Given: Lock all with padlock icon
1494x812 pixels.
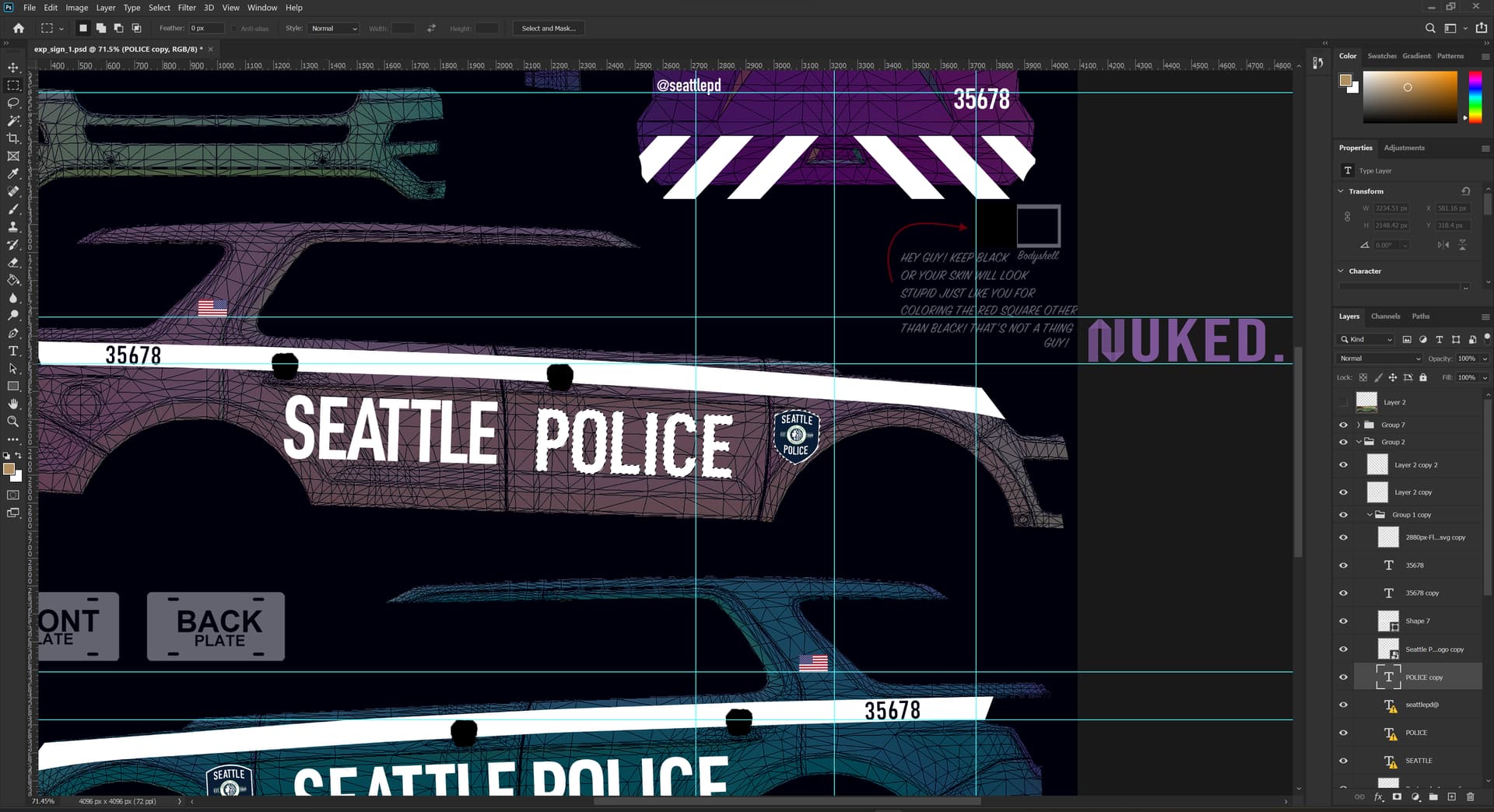Looking at the screenshot, I should 1423,377.
